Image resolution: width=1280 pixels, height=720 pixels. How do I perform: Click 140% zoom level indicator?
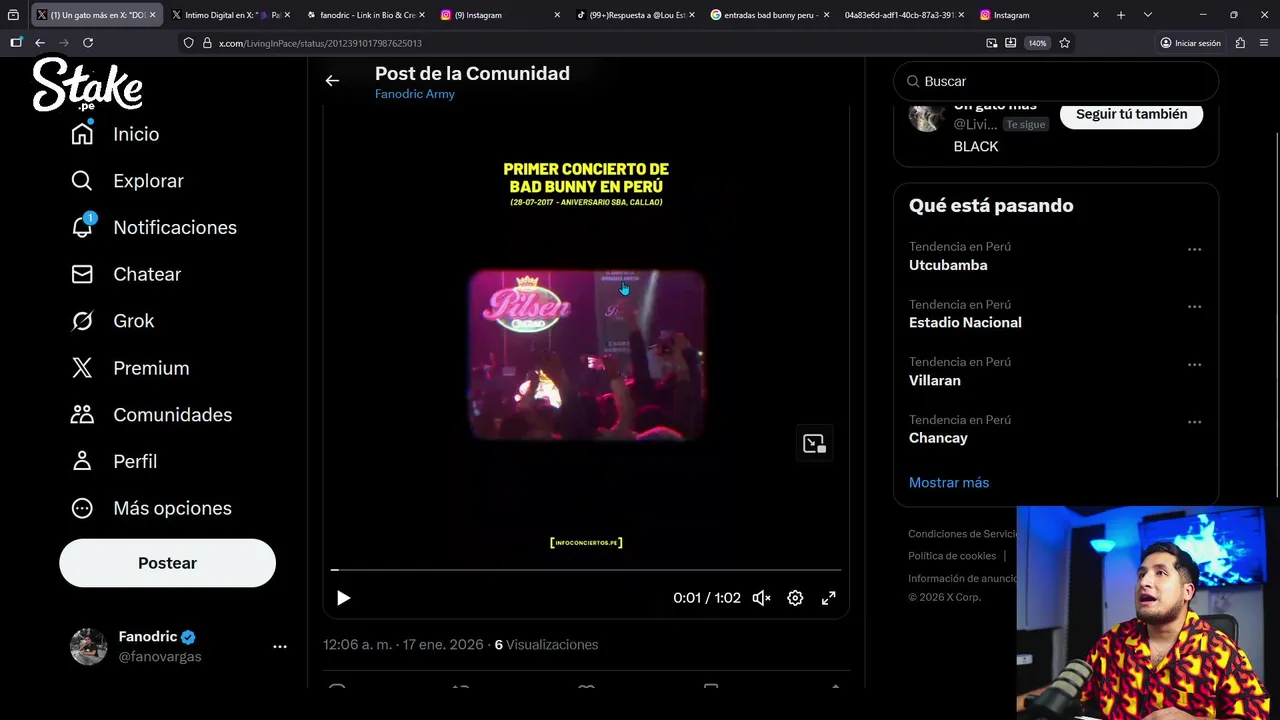point(1037,43)
